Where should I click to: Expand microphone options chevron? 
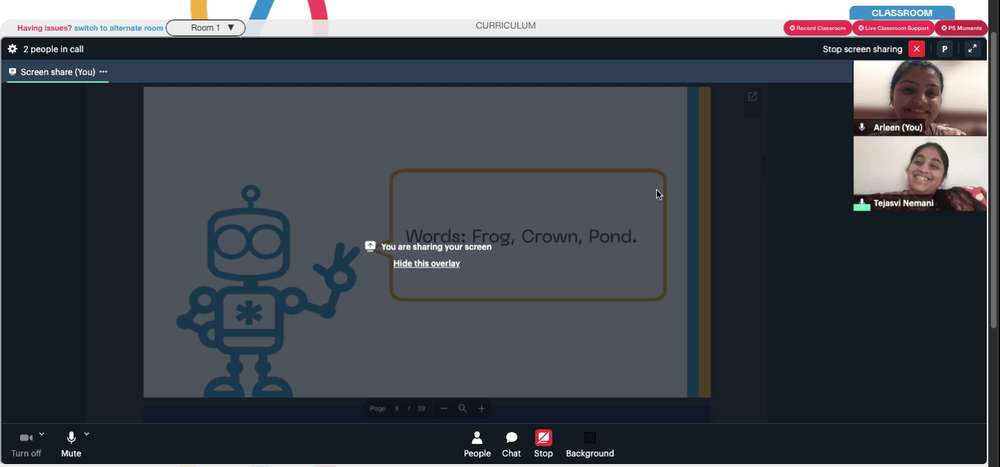tap(87, 434)
